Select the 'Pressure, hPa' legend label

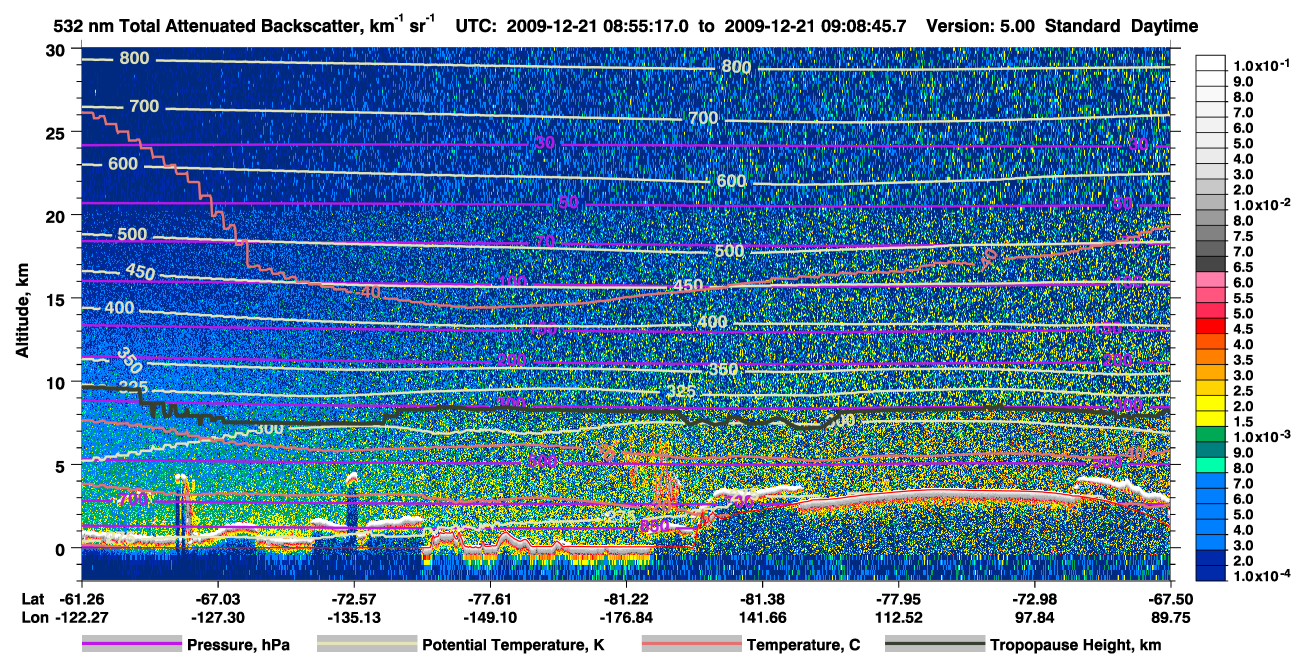click(238, 646)
